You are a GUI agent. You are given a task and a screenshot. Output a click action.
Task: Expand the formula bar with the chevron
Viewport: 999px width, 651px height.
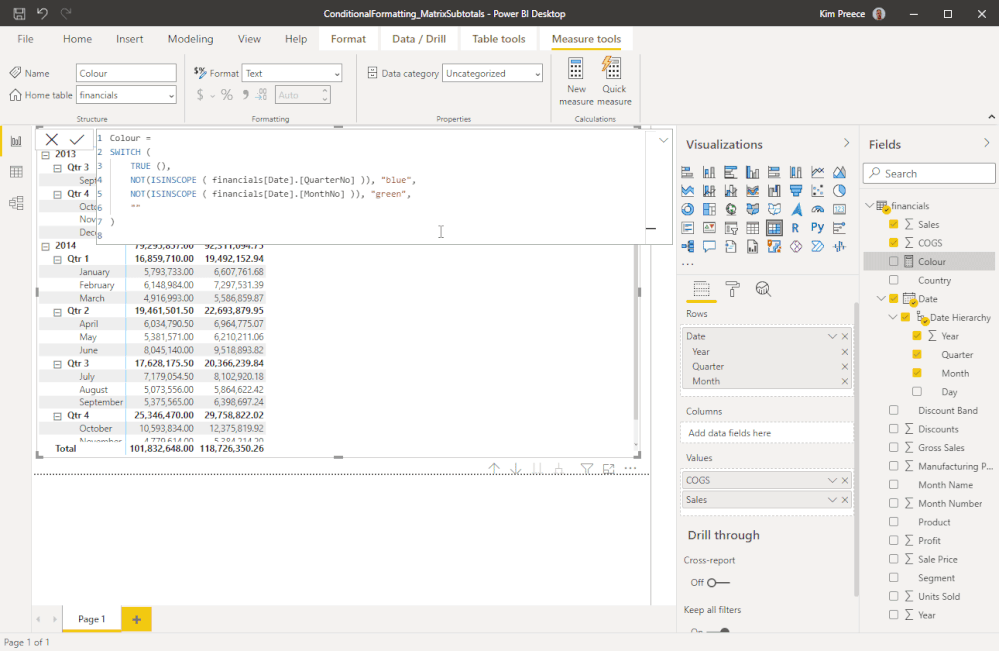(x=663, y=140)
